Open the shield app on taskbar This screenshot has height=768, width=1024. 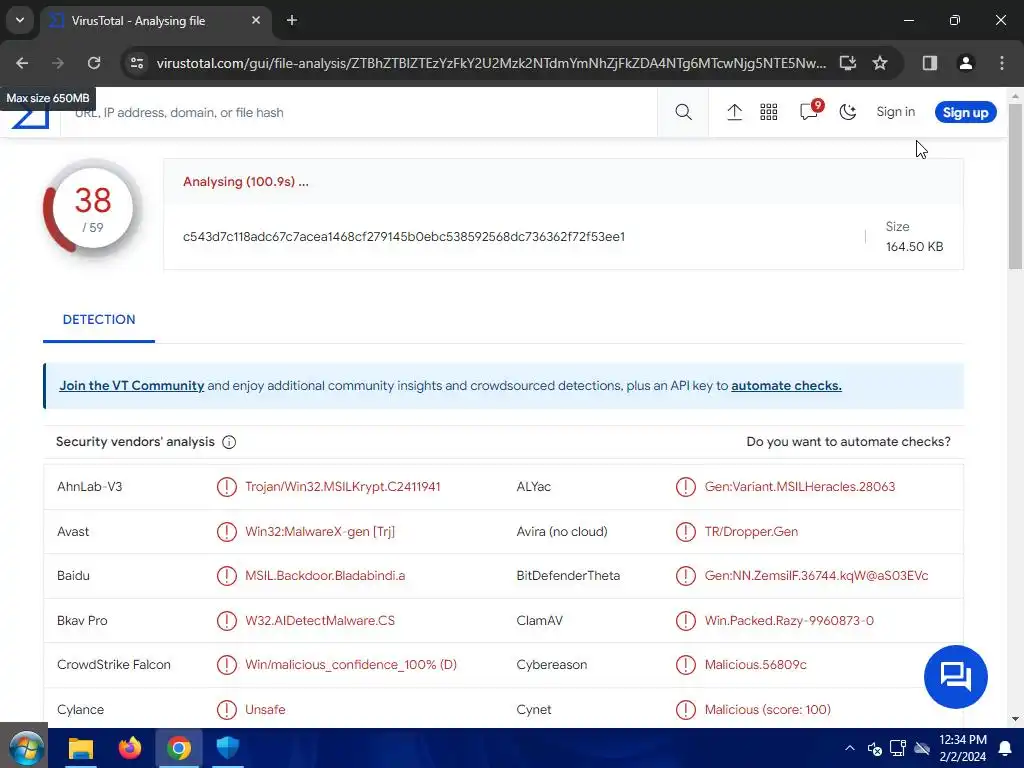[228, 748]
